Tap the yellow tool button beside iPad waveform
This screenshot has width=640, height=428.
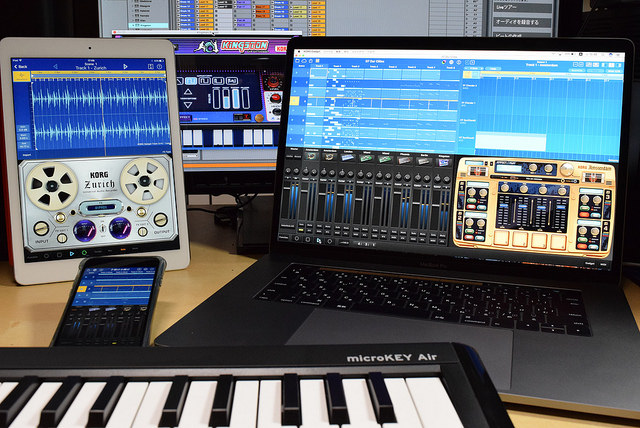pyautogui.click(x=22, y=76)
